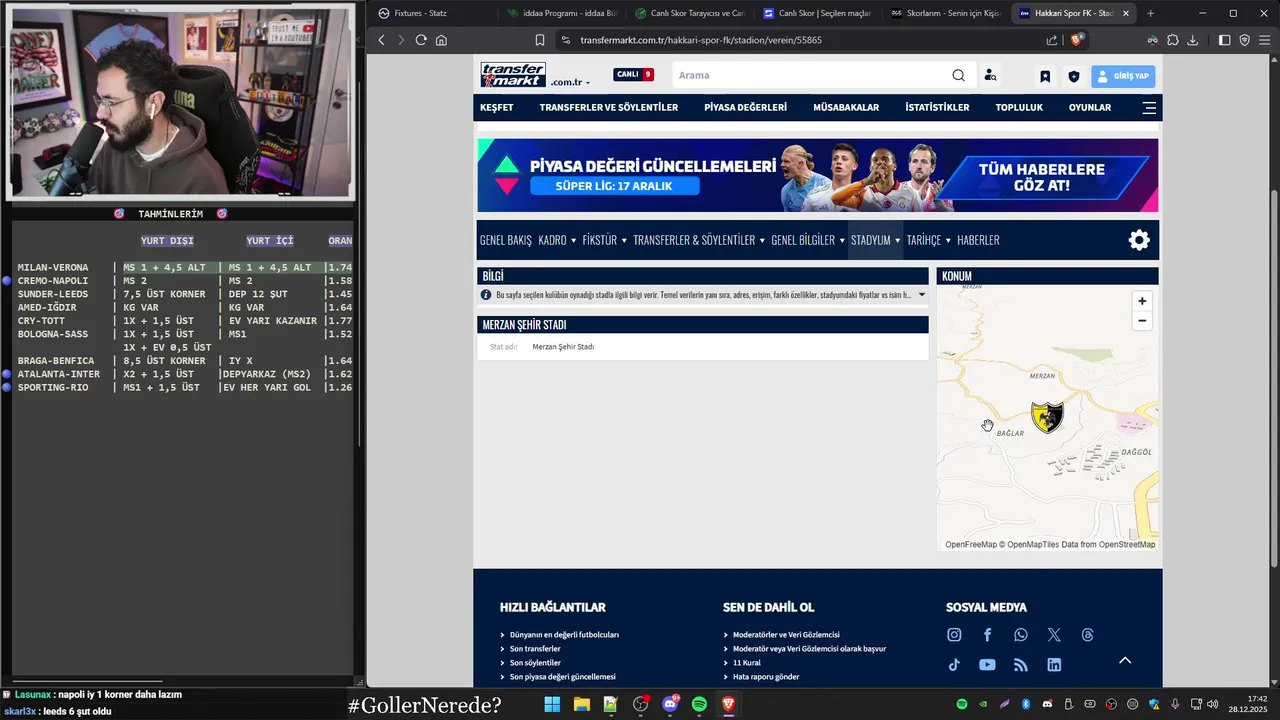Viewport: 1280px width, 720px height.
Task: Open the browser home page
Action: (x=441, y=40)
